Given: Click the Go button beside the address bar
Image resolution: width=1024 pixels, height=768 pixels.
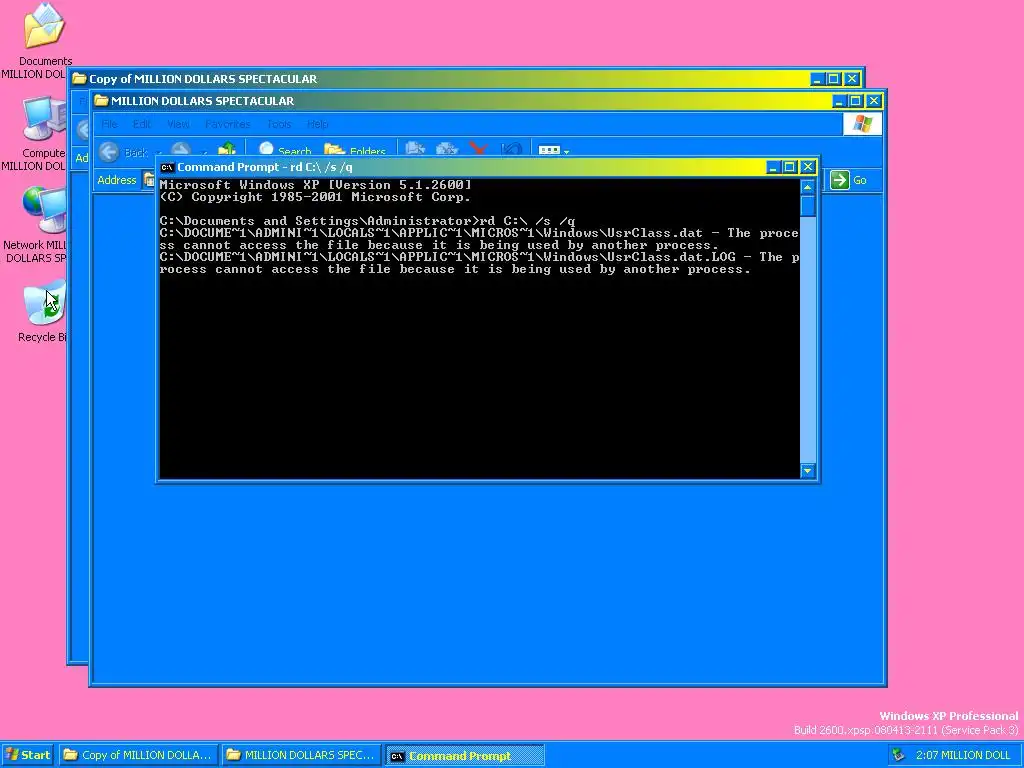Looking at the screenshot, I should 849,180.
